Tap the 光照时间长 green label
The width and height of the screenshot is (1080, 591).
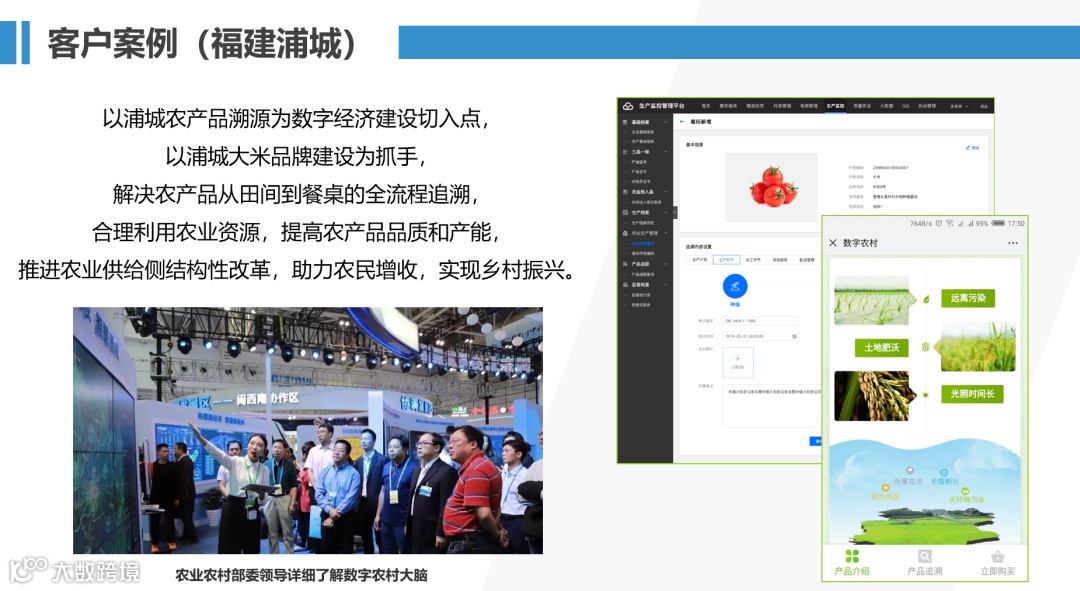972,394
